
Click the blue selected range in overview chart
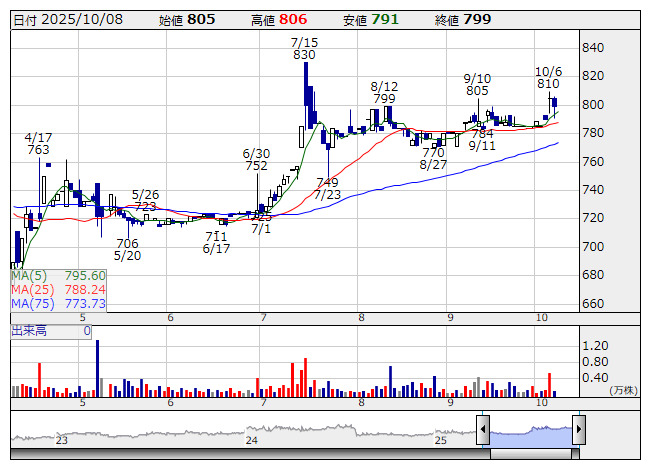coord(531,436)
